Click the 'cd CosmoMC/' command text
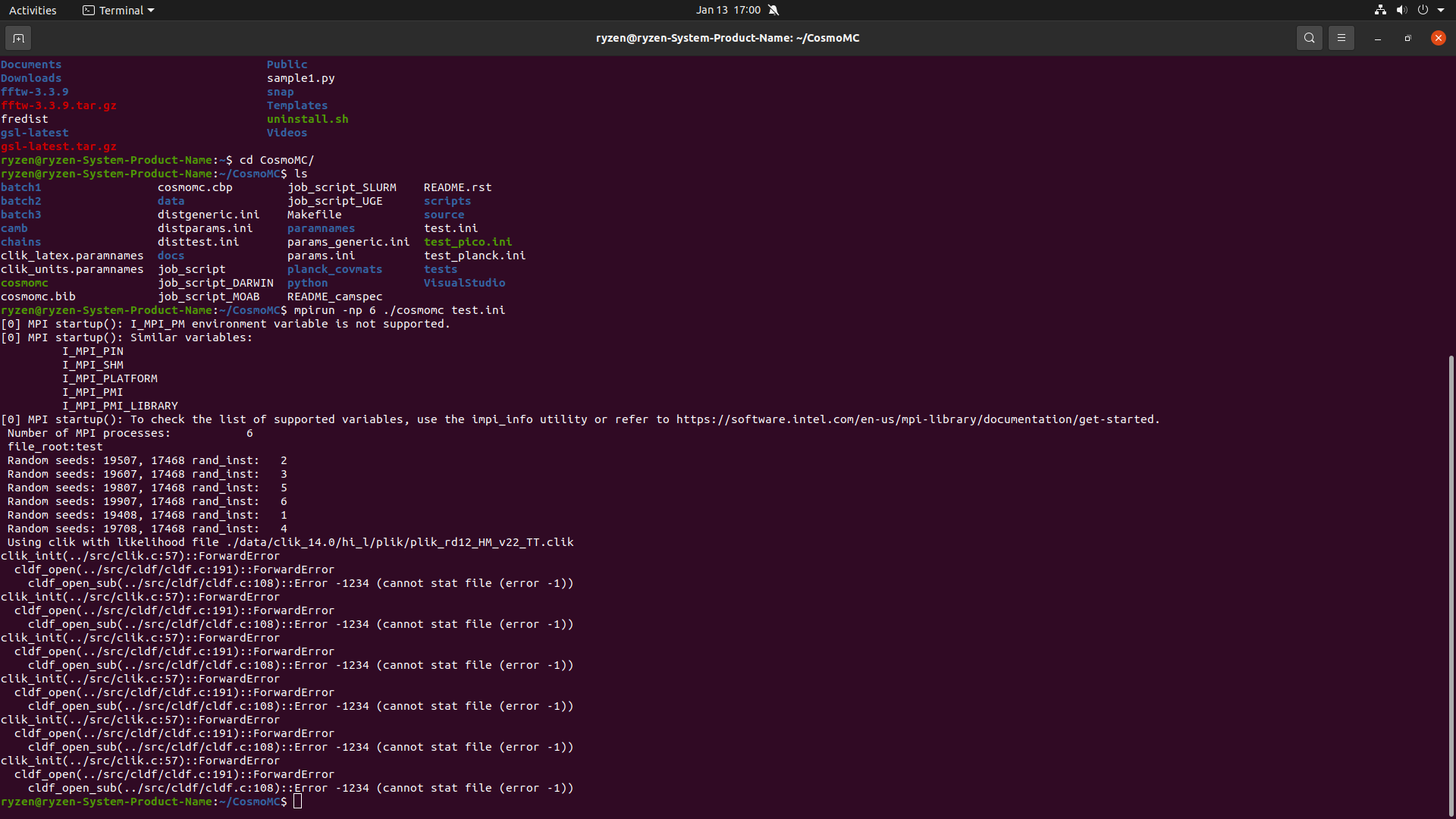Screen dimensions: 1456x819 click(x=277, y=160)
